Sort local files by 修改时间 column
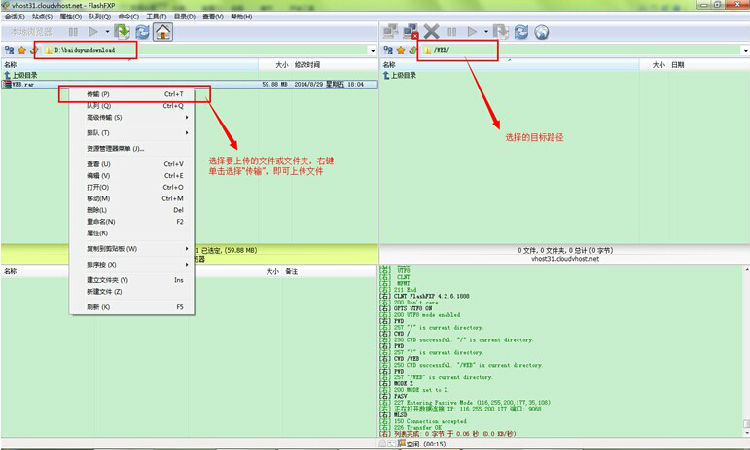750x450 pixels. (308, 64)
